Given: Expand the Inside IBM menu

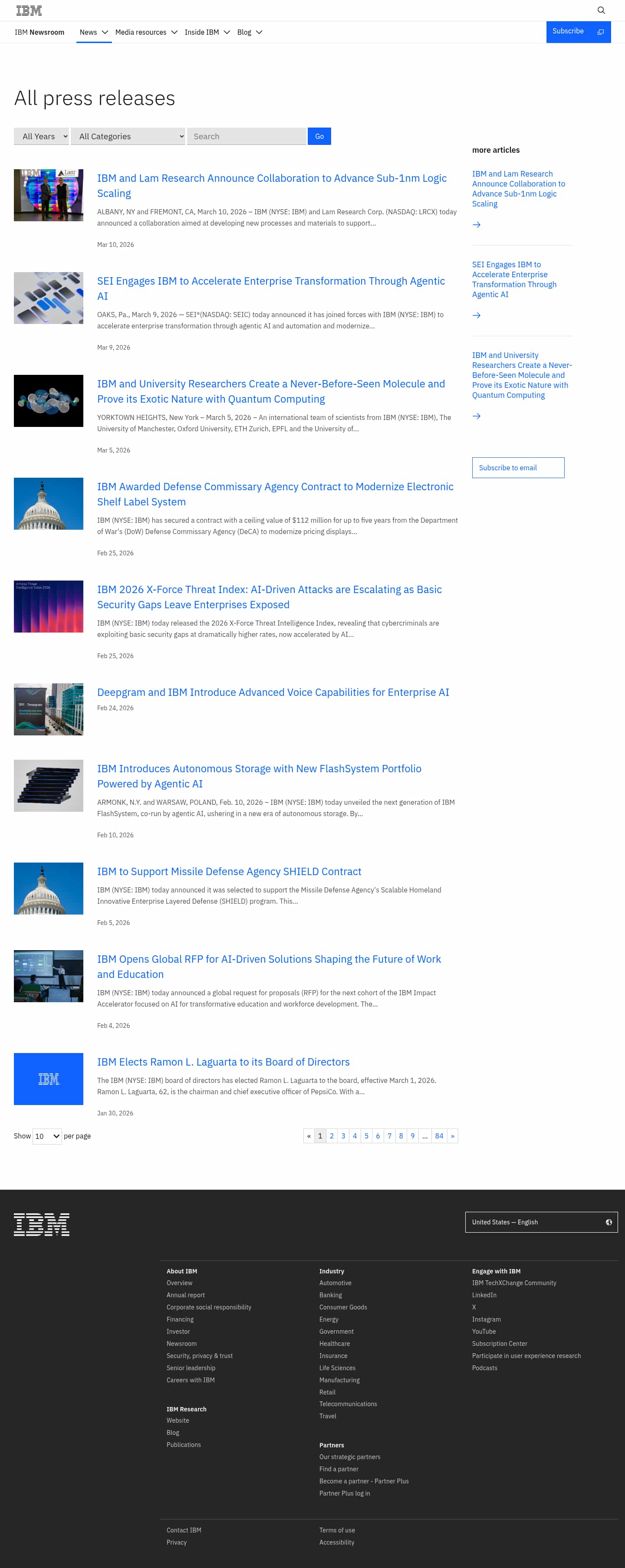Looking at the screenshot, I should tap(207, 32).
